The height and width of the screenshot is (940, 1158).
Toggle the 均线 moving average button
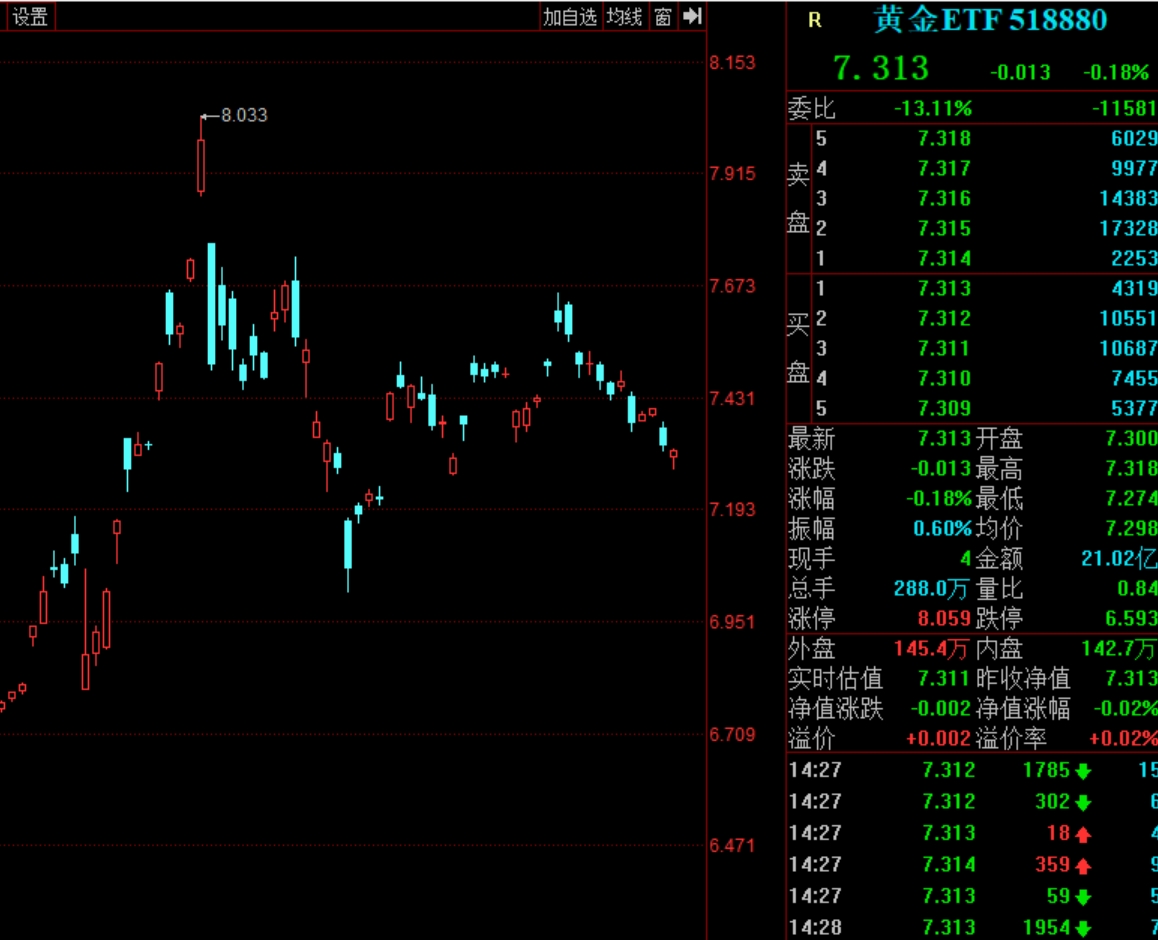tap(625, 16)
